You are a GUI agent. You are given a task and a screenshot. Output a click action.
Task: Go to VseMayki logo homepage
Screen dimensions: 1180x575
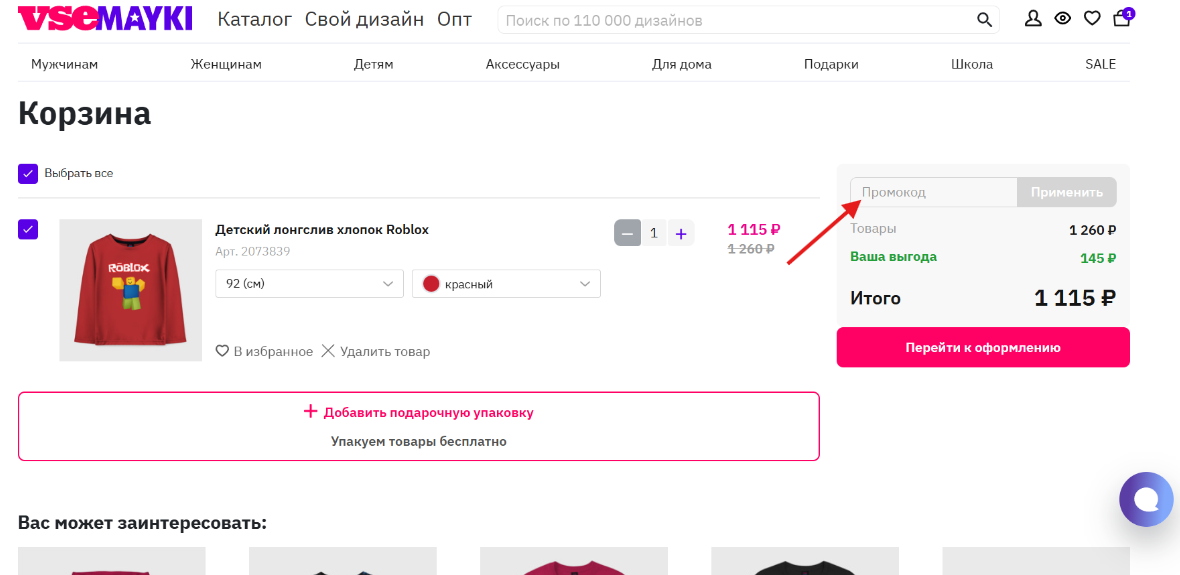(x=105, y=19)
